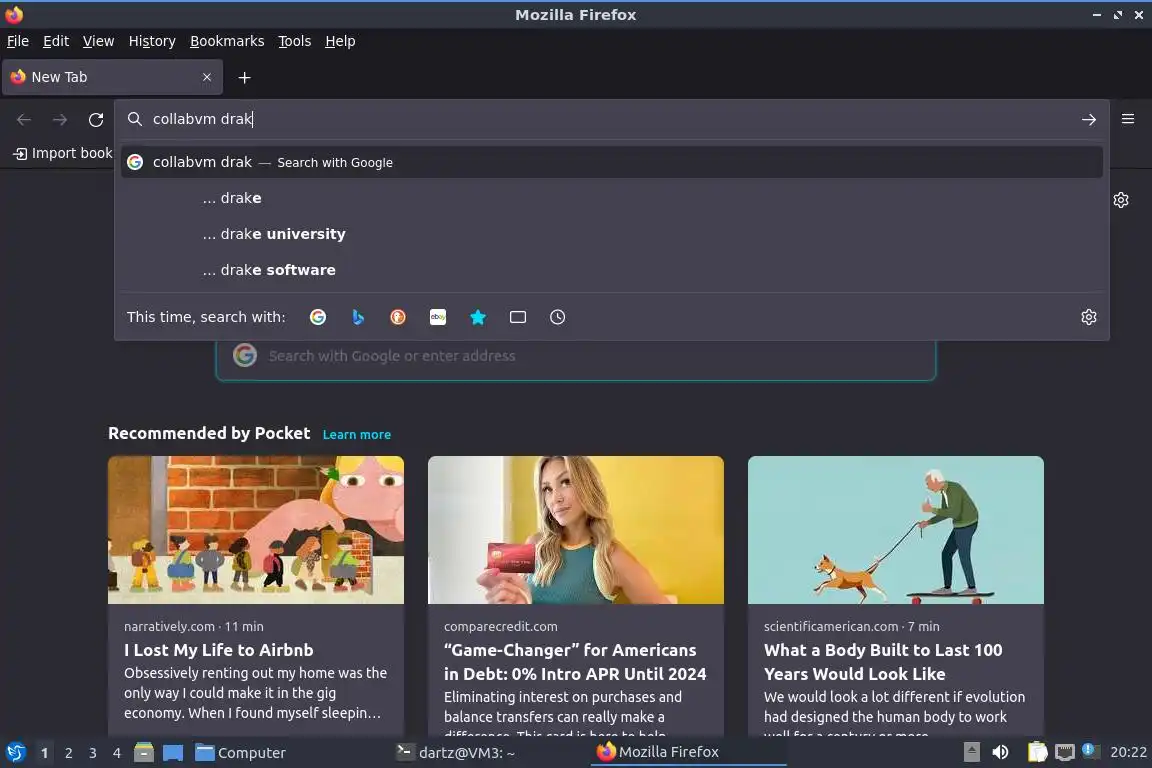Click the taskbar start menu logo
The width and height of the screenshot is (1152, 768).
pyautogui.click(x=15, y=753)
